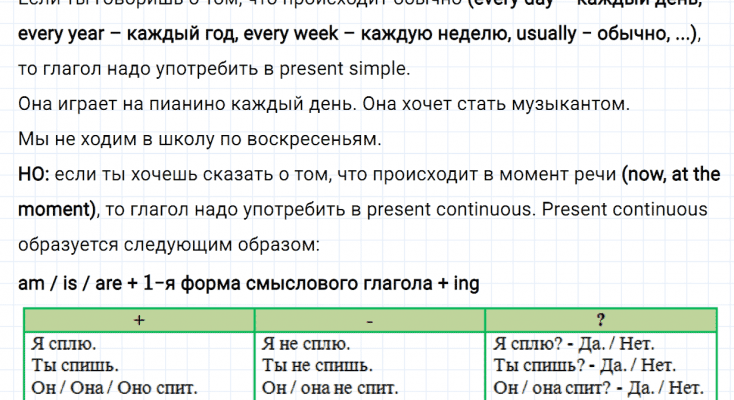Viewport: 734px width, 400px height.
Task: Click the table text "Я не сплю."
Action: click(x=305, y=343)
